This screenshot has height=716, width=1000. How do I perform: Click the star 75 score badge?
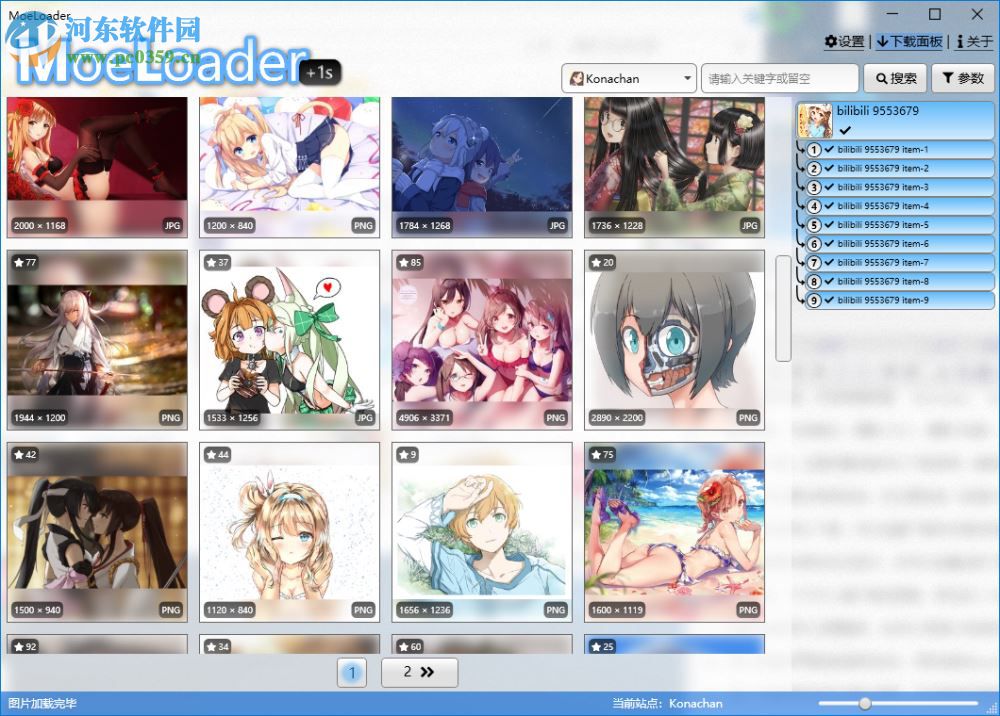(x=603, y=455)
